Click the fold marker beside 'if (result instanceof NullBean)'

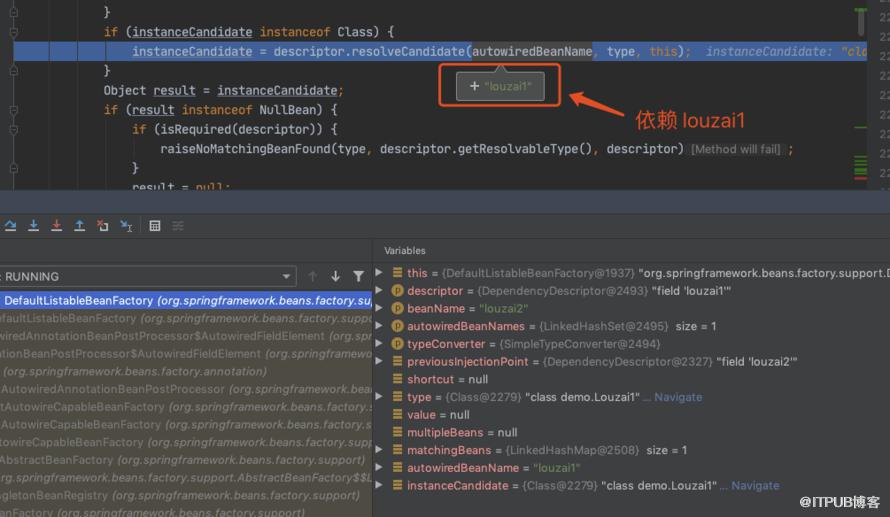coord(14,110)
